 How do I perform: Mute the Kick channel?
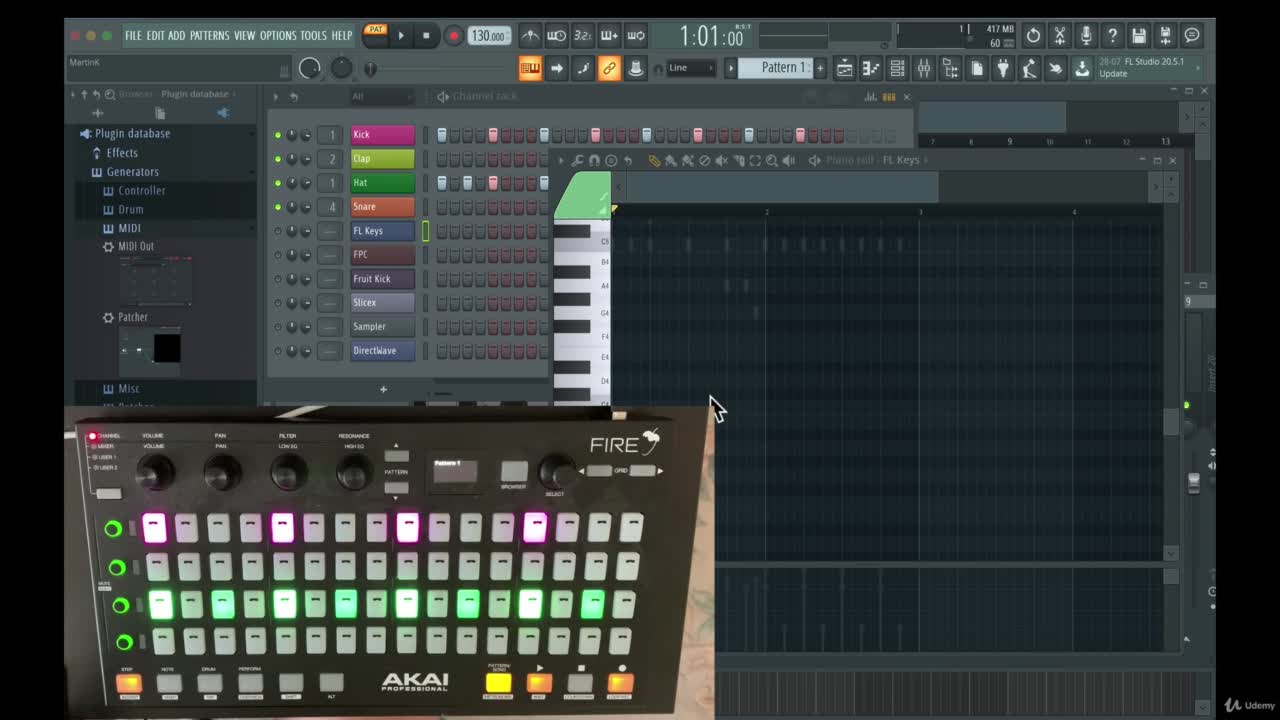pyautogui.click(x=278, y=135)
